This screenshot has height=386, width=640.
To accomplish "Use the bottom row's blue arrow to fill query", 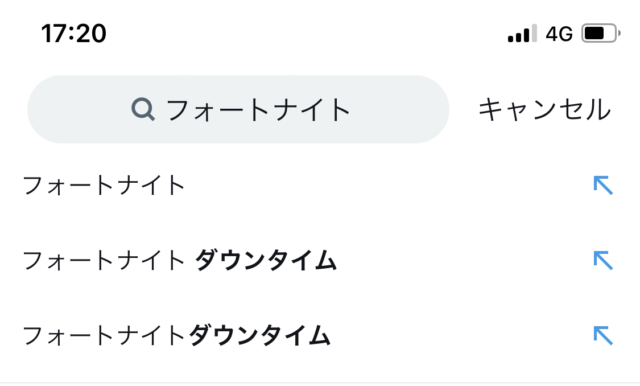I will click(x=603, y=335).
